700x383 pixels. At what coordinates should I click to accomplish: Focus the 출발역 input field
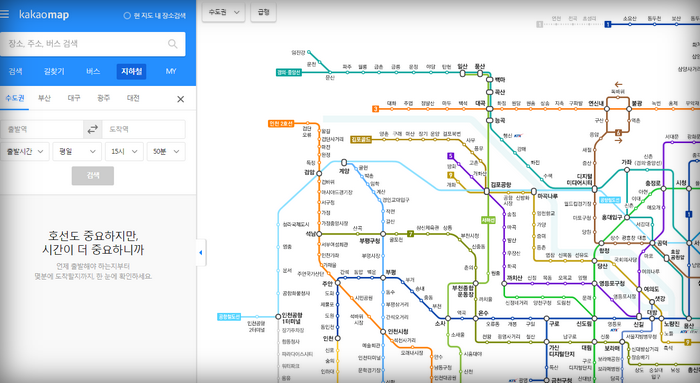42,129
